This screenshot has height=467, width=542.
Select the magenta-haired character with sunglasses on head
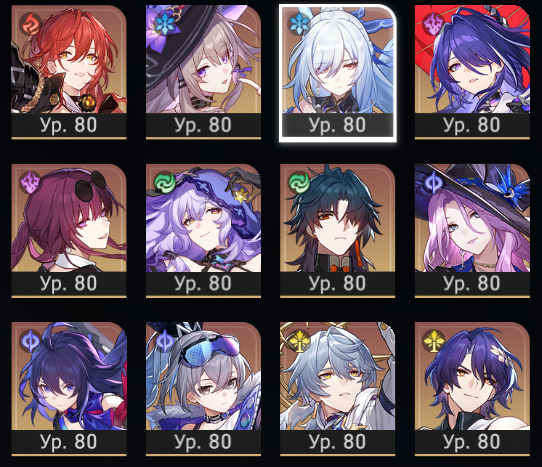click(x=69, y=231)
